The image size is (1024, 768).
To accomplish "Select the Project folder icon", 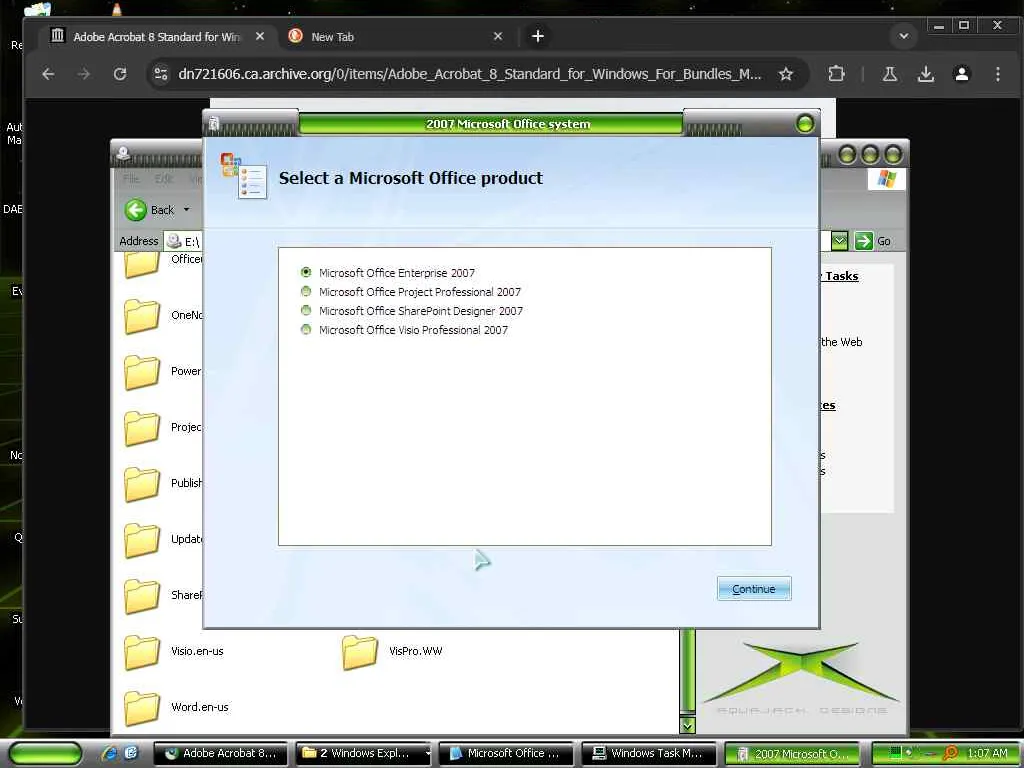I will pos(142,428).
